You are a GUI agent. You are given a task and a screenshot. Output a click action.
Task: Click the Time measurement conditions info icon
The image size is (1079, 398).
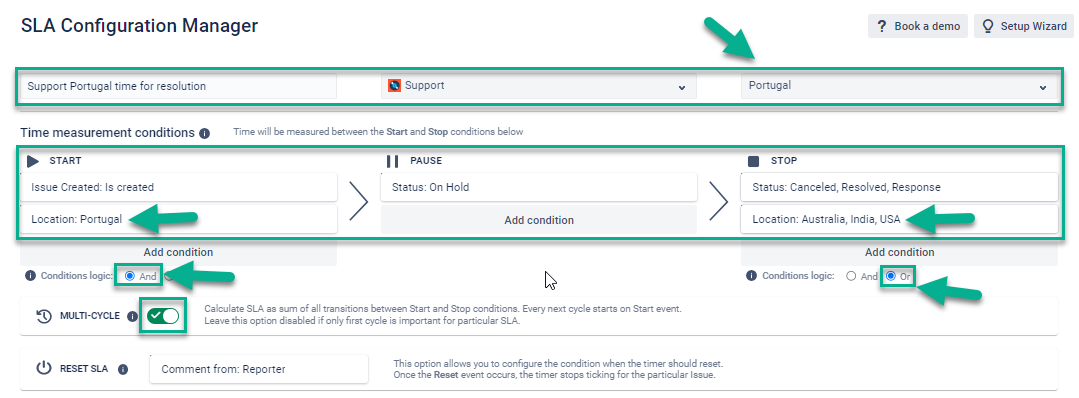(204, 134)
